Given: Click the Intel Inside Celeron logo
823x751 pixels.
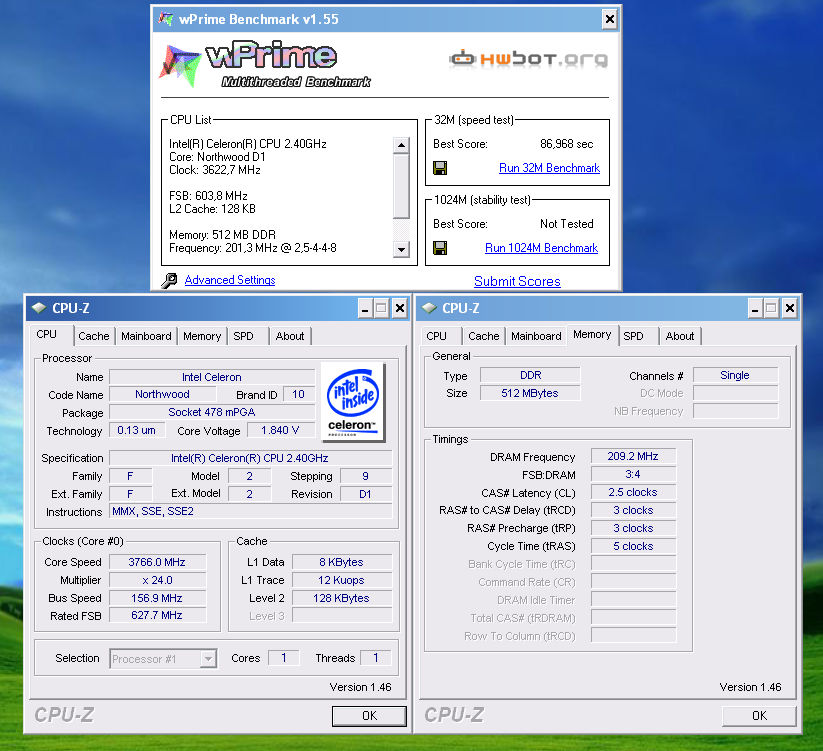Looking at the screenshot, I should click(x=353, y=402).
